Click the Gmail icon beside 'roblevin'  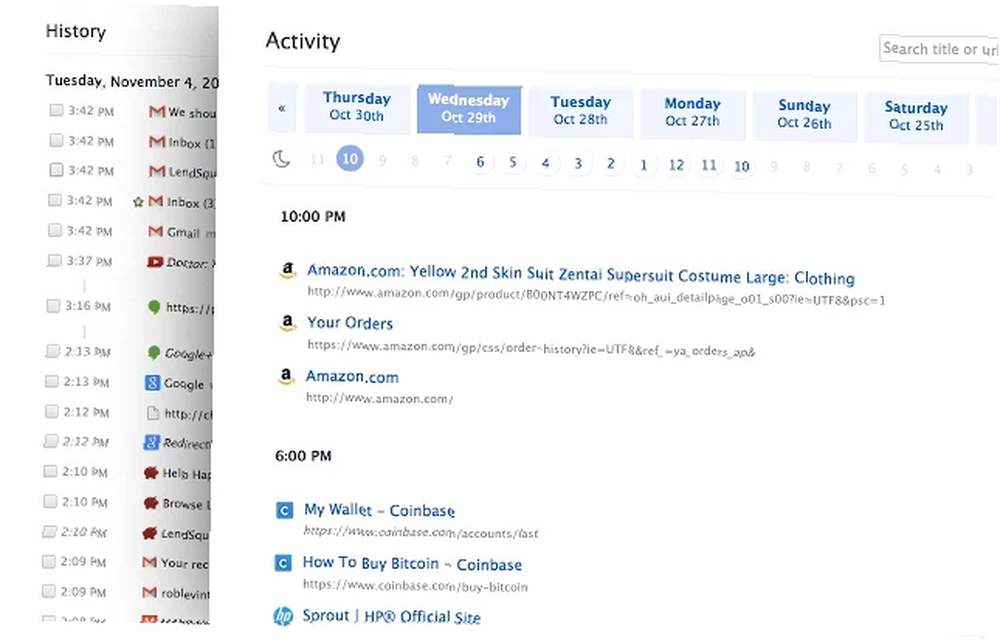point(149,592)
